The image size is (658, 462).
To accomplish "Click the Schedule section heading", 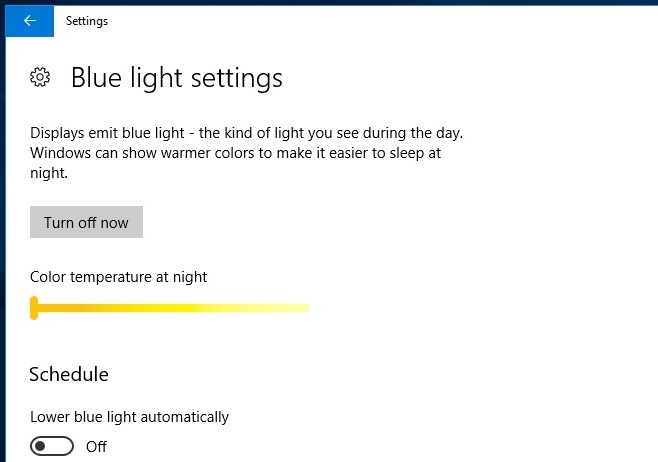I will (x=69, y=374).
